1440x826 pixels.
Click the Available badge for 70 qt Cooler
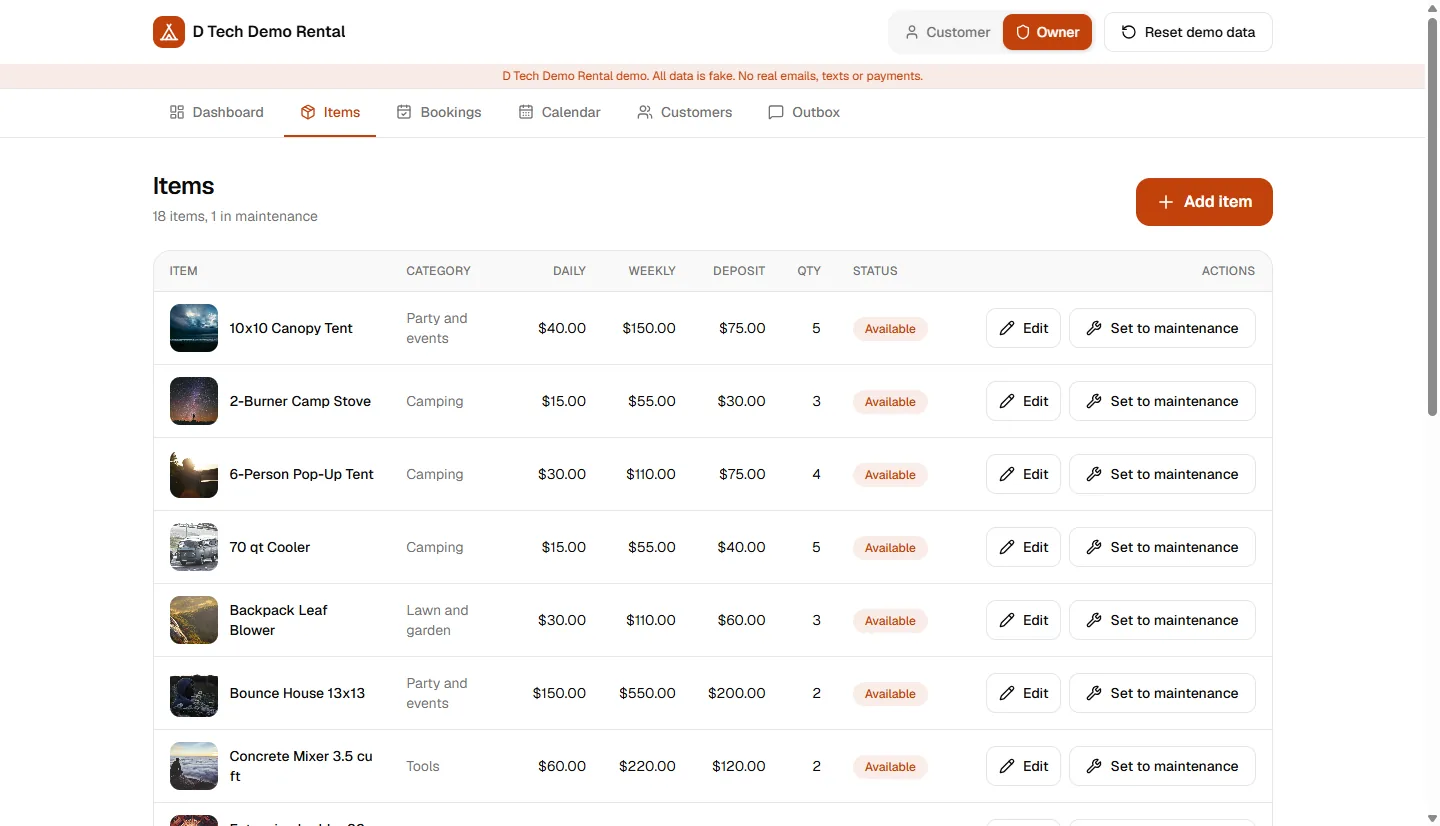(890, 548)
